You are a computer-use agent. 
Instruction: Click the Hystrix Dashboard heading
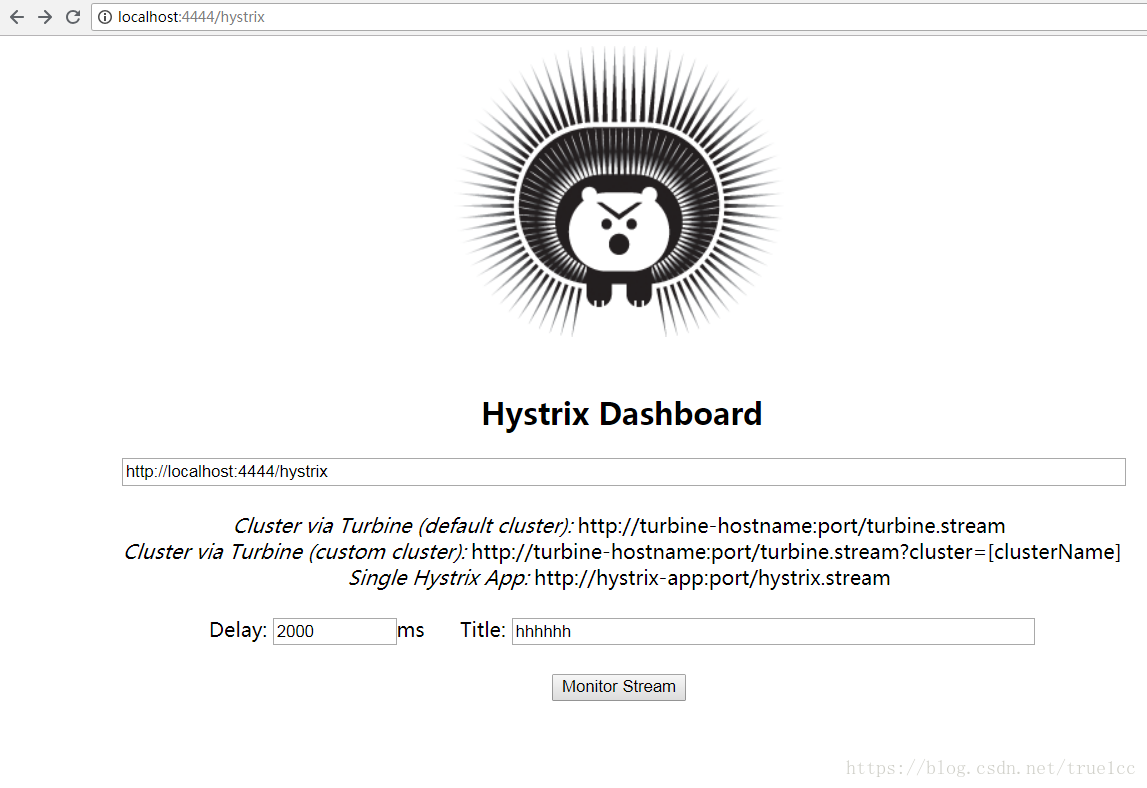coord(622,414)
